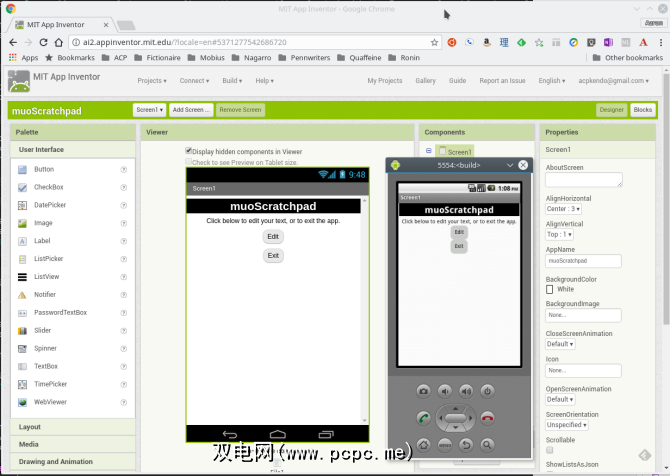This screenshot has width=670, height=476.
Task: Click the emulator green call button
Action: click(423, 418)
